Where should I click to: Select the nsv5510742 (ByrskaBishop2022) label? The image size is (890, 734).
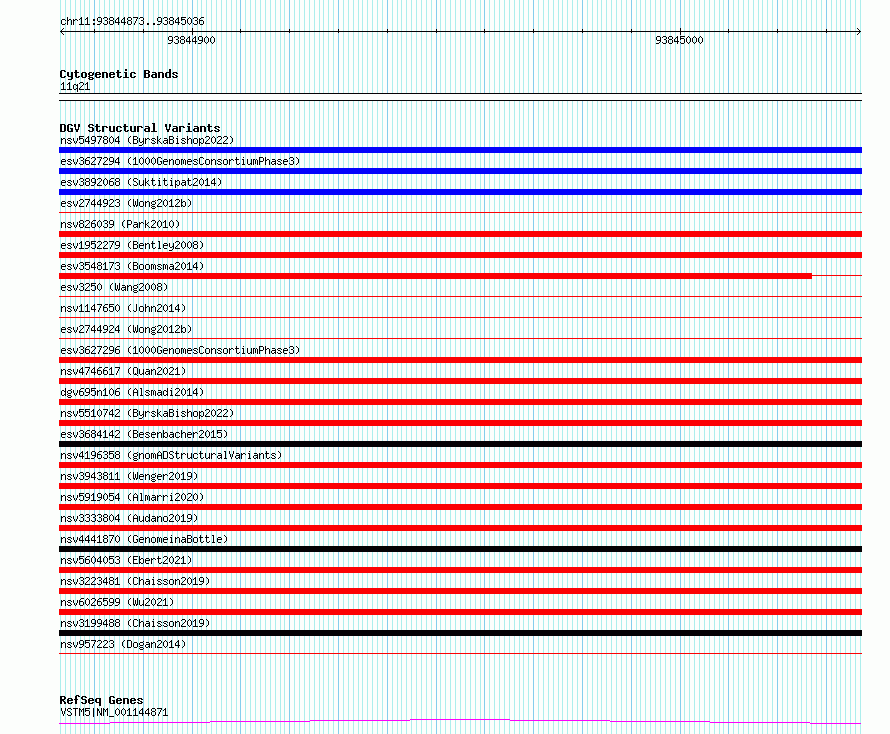click(x=147, y=413)
